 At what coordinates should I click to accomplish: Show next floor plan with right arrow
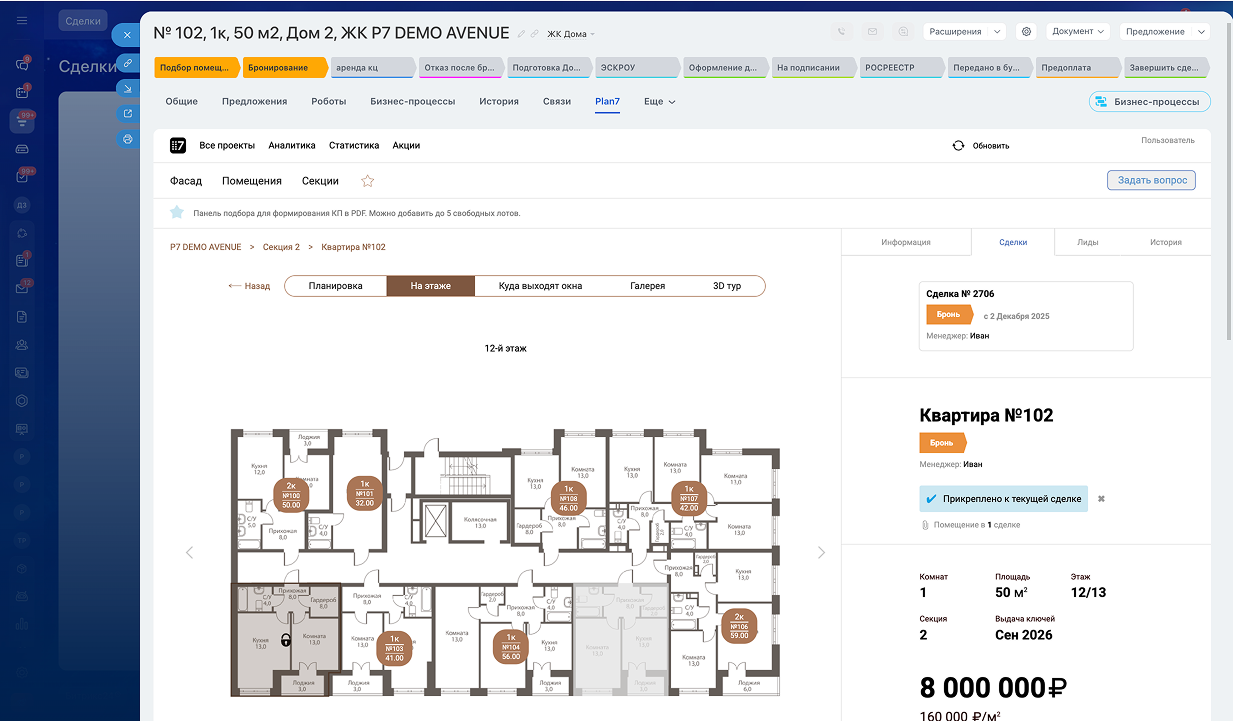pyautogui.click(x=822, y=552)
